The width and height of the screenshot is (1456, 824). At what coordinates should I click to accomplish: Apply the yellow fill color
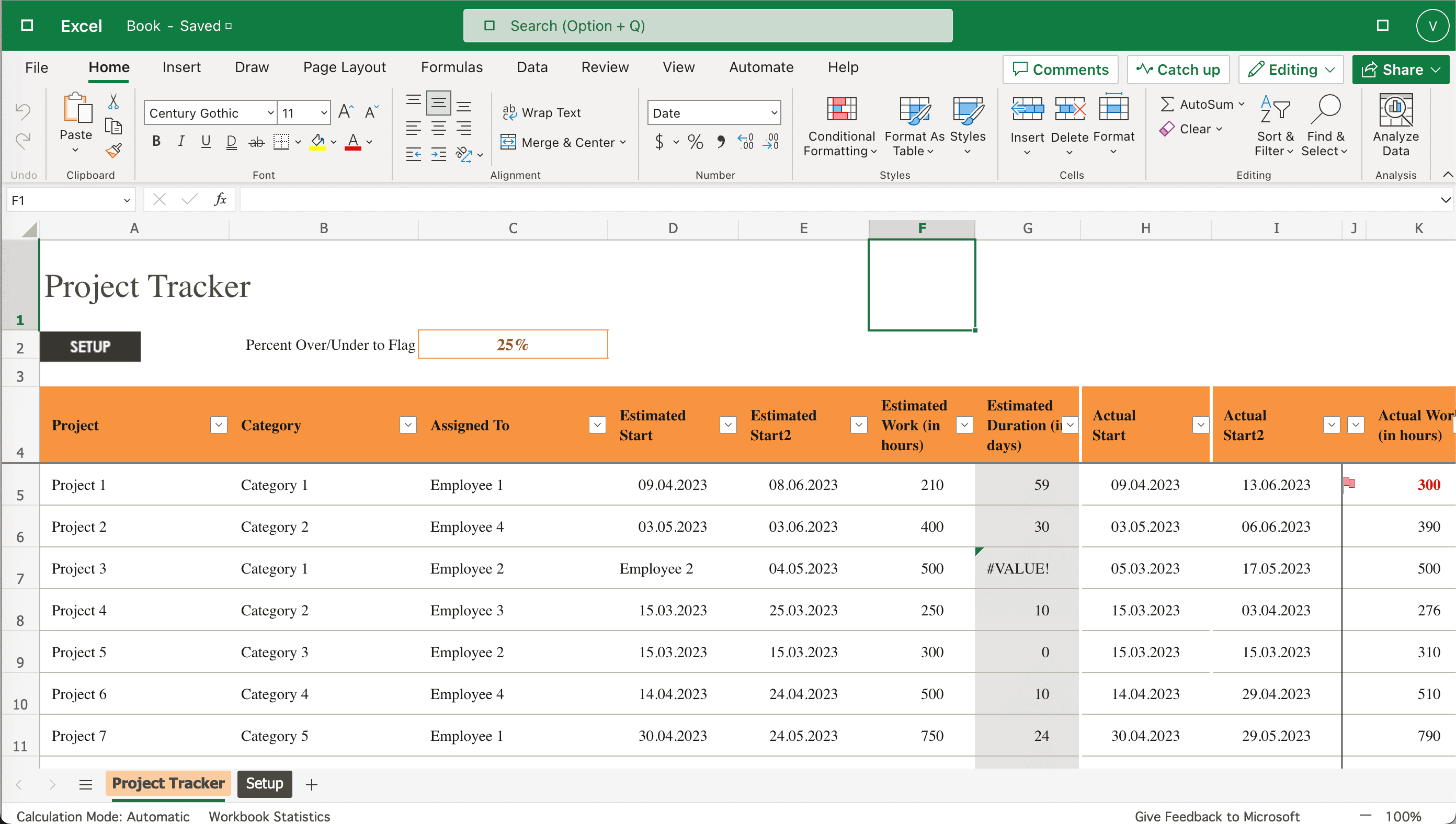[317, 142]
